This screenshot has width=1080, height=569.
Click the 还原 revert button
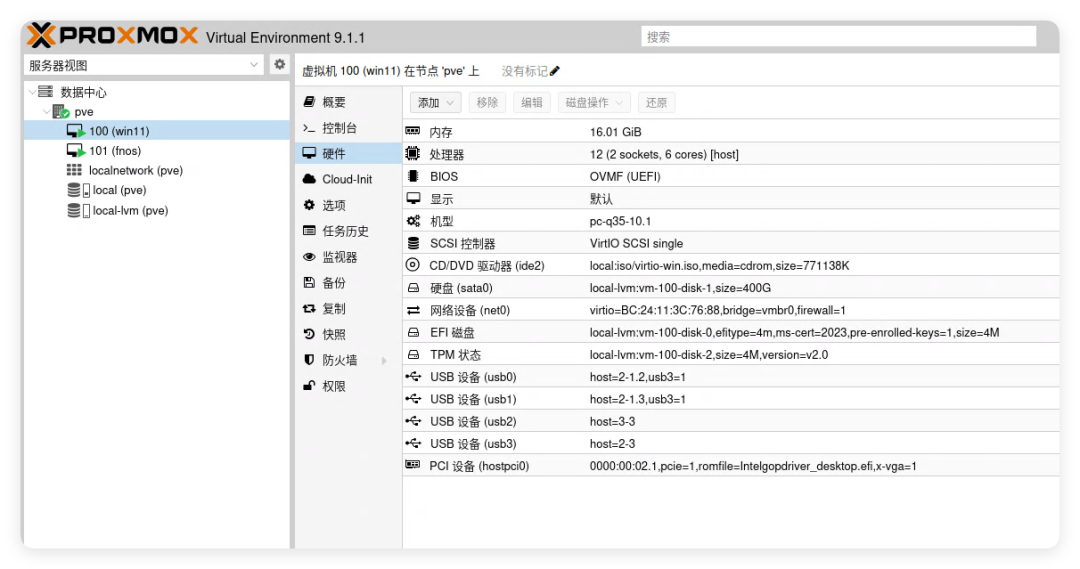(x=656, y=103)
